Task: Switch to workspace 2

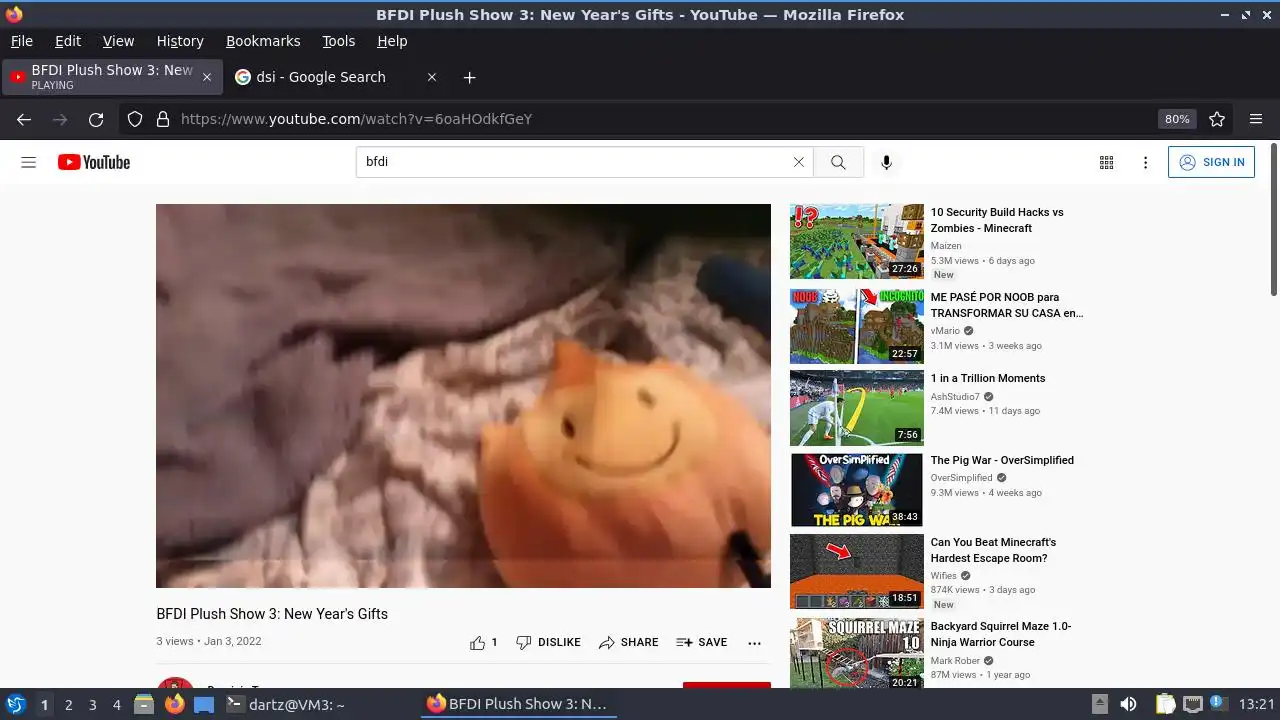Action: pos(68,705)
